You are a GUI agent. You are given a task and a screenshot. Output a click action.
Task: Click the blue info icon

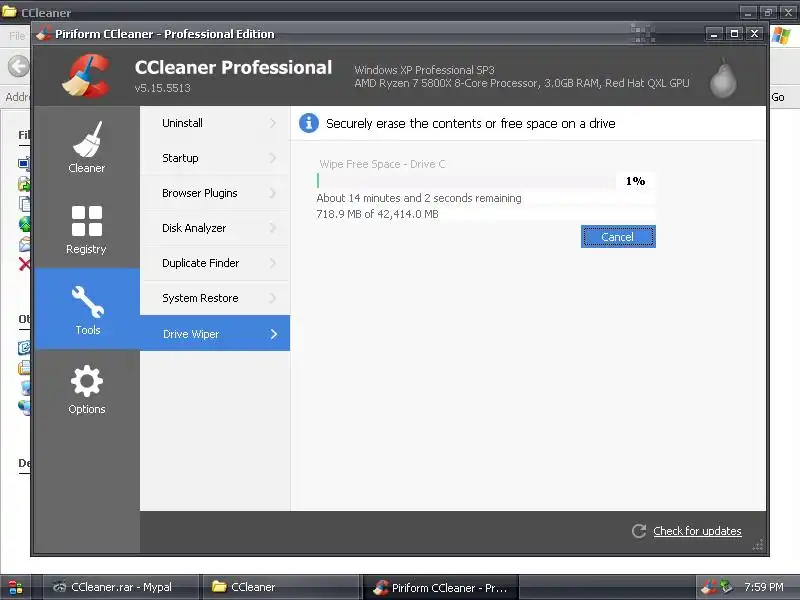309,123
